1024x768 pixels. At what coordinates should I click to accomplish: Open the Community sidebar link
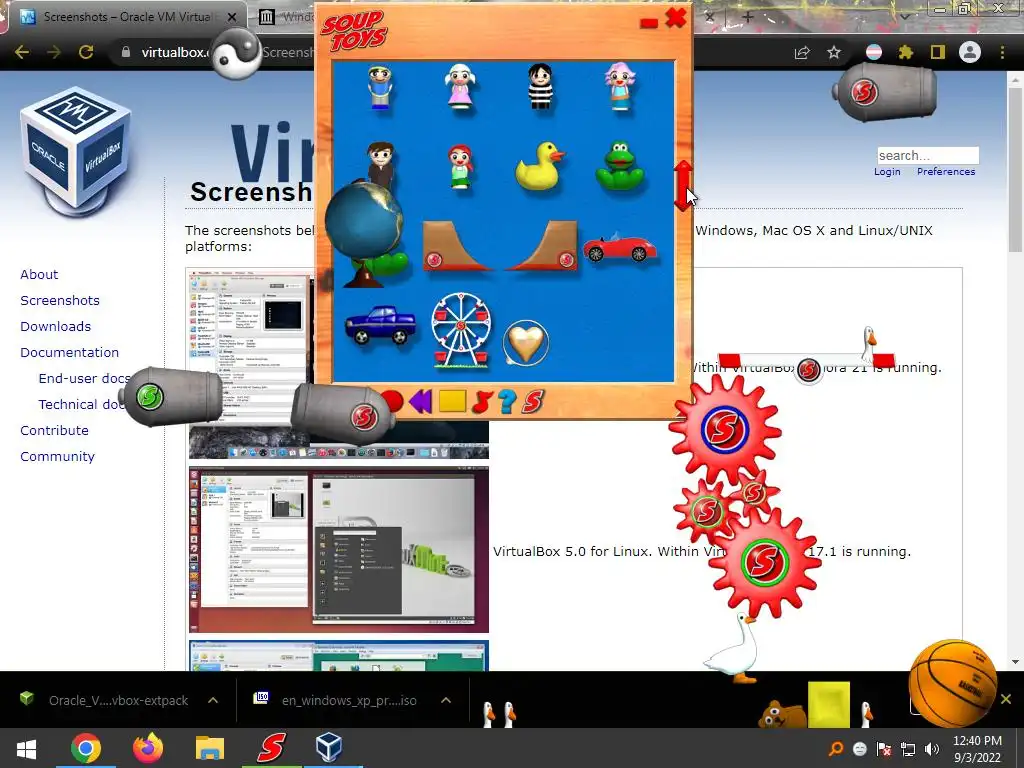[x=57, y=456]
